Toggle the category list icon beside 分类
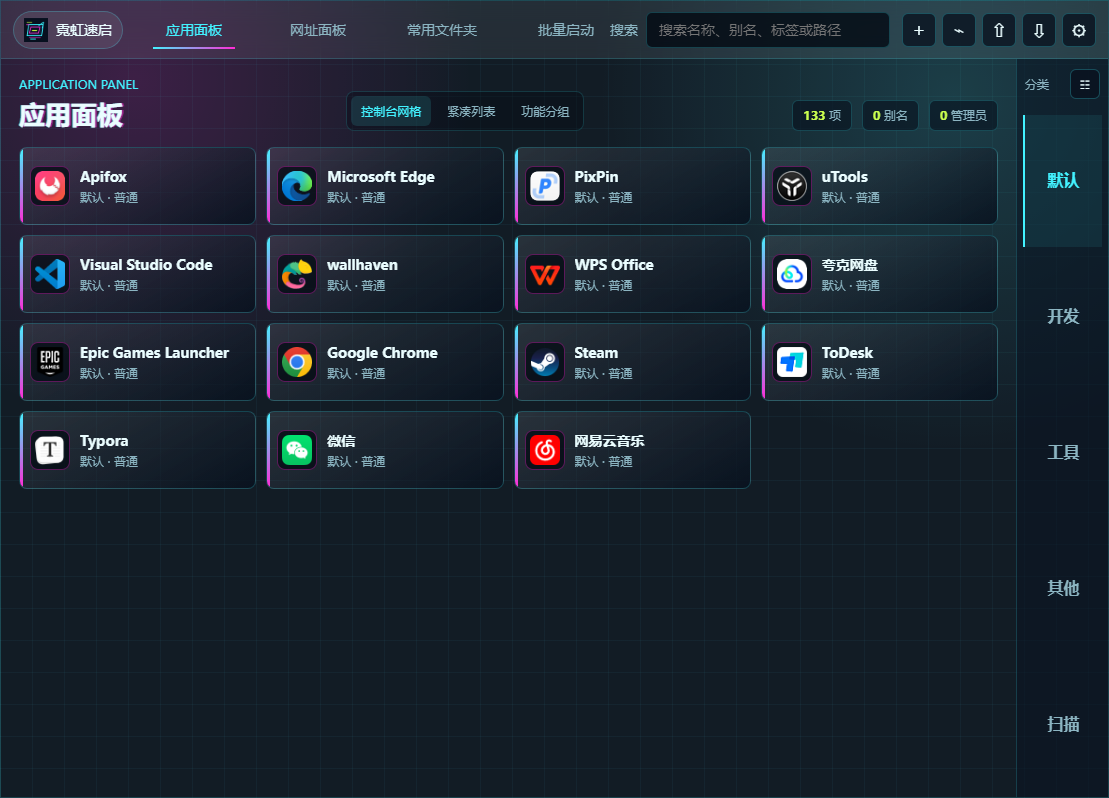Image resolution: width=1109 pixels, height=798 pixels. (1085, 84)
